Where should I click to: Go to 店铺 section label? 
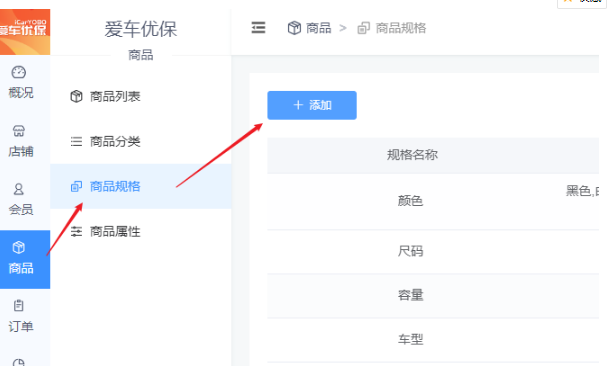(21, 151)
